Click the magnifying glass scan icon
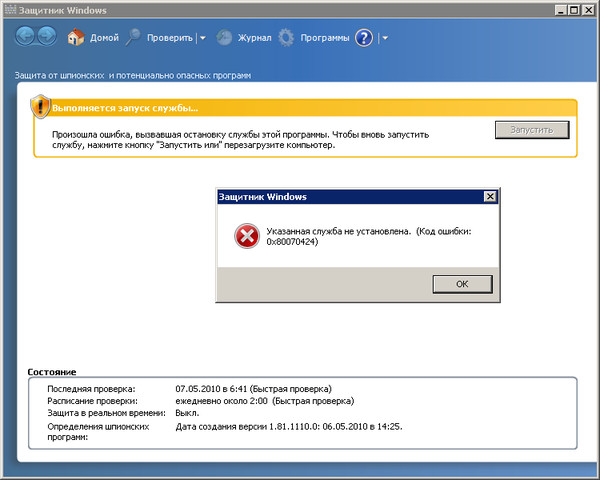This screenshot has height=480, width=600. 132,38
